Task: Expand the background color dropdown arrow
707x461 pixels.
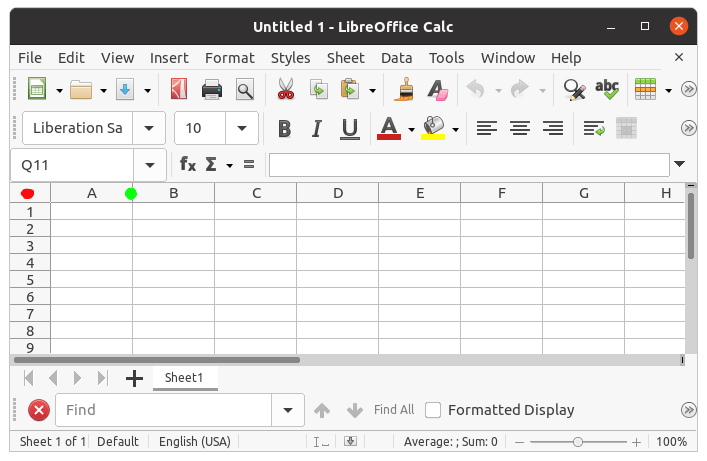Action: [x=455, y=130]
